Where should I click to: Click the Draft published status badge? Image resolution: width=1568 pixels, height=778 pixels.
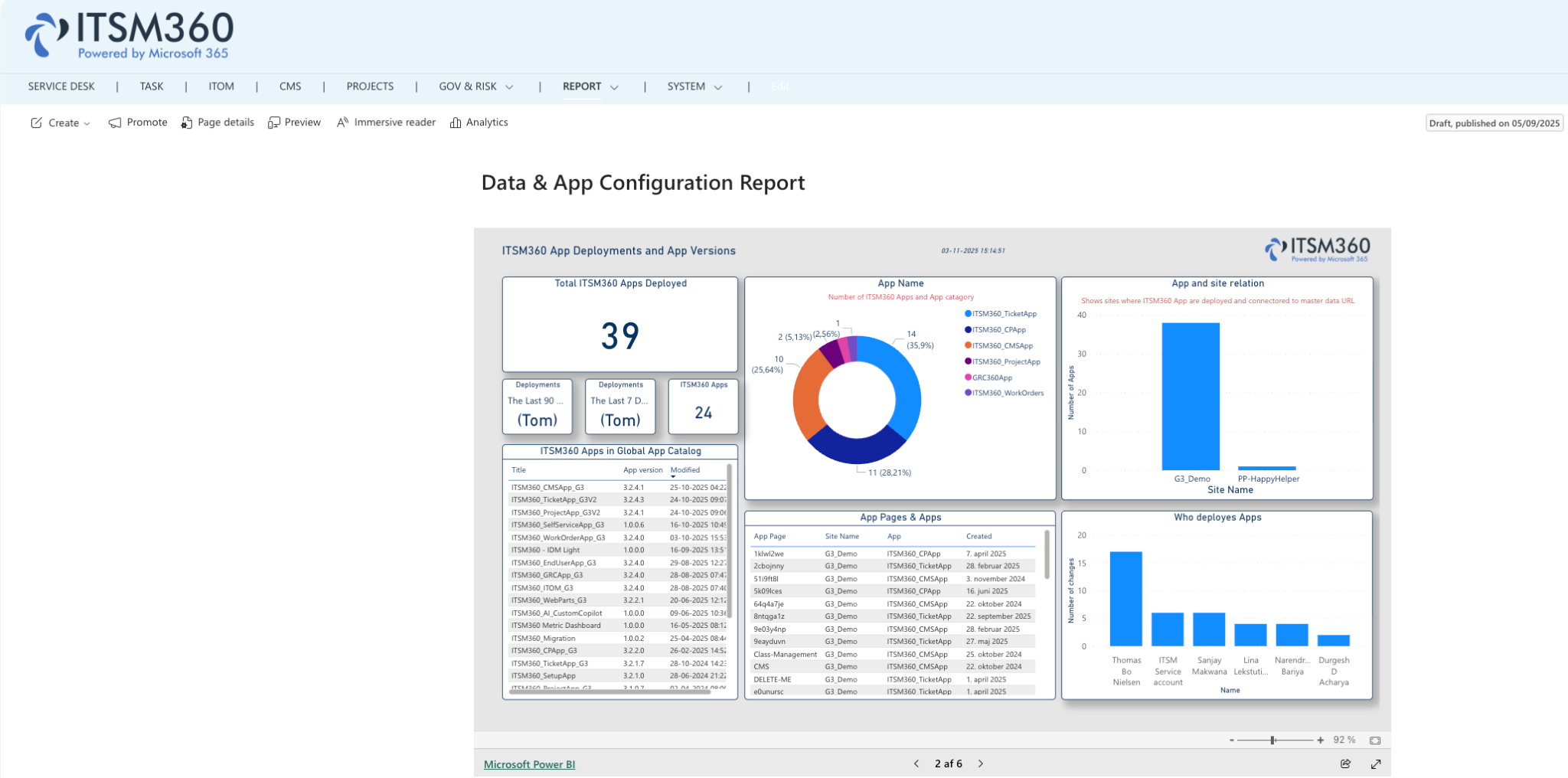point(1494,123)
